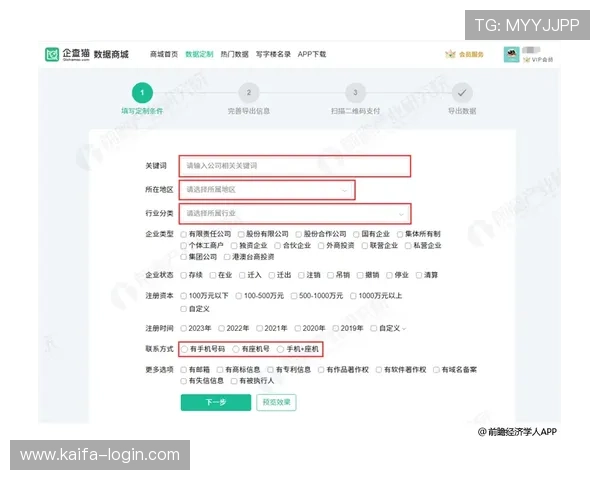The height and width of the screenshot is (480, 600).
Task: Check 国有企业 enterprise type
Action: pyautogui.click(x=356, y=234)
